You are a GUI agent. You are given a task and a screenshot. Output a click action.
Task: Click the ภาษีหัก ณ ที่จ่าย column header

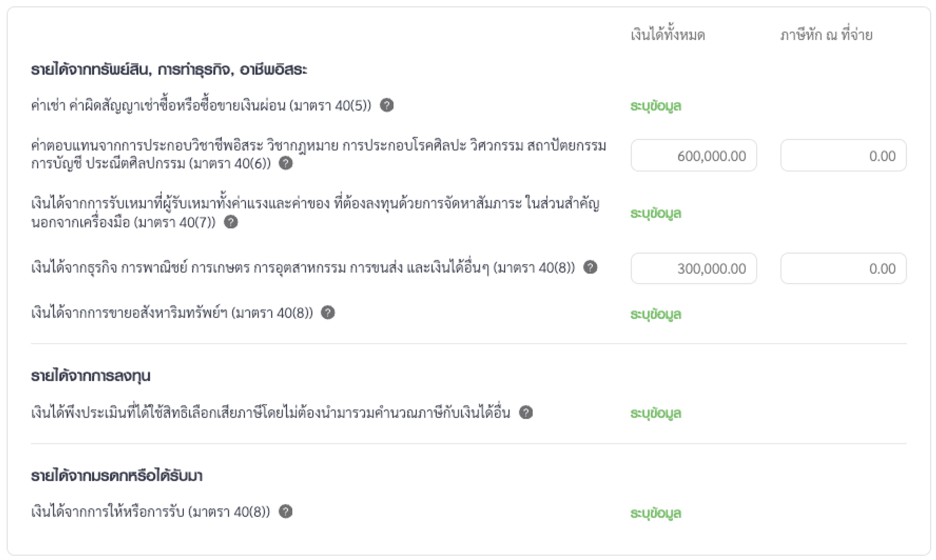(826, 35)
